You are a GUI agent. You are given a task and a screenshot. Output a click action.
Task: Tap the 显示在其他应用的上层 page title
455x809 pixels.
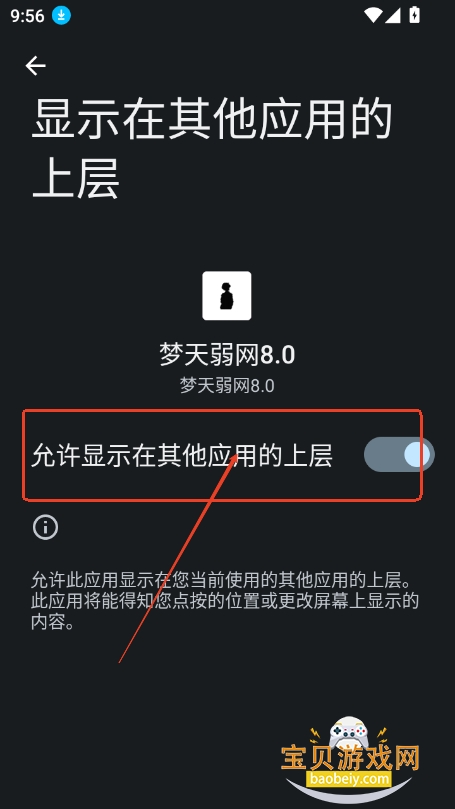[212, 150]
